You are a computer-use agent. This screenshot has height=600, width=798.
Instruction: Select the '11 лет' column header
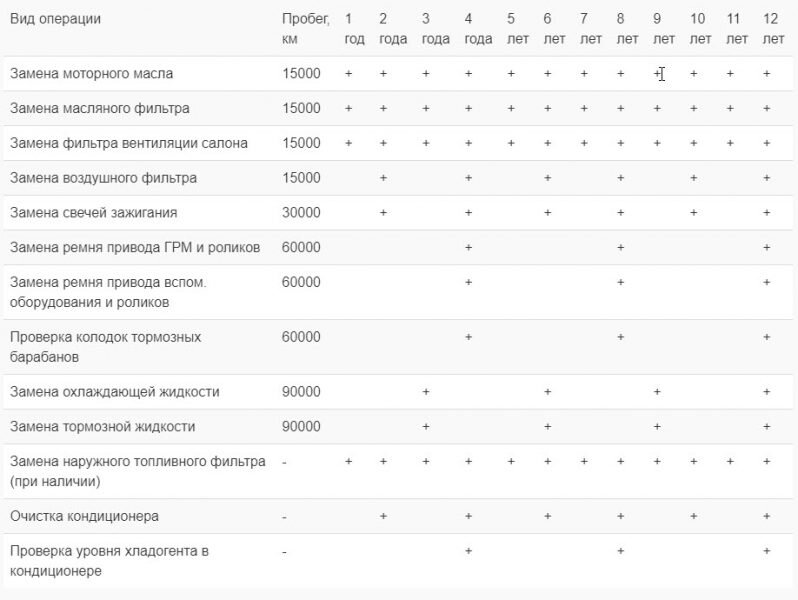click(736, 29)
